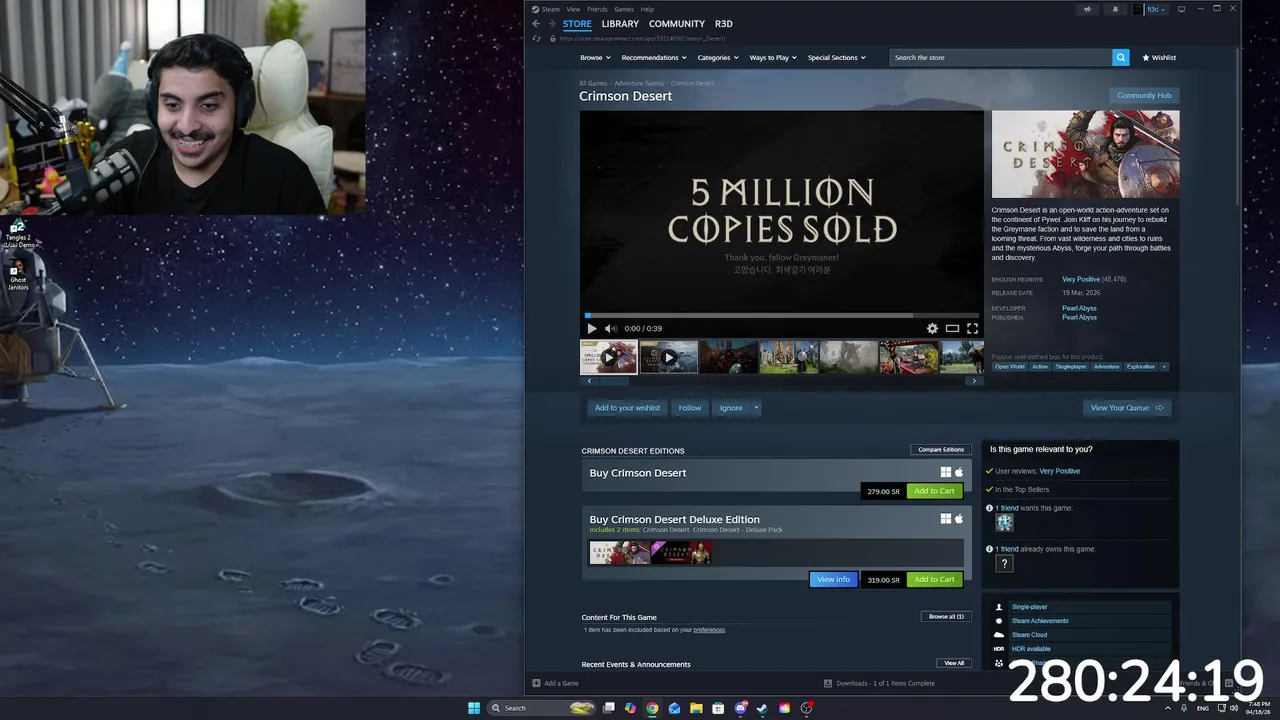Viewport: 1280px width, 720px height.
Task: Mute the trailer volume speaker icon
Action: pyautogui.click(x=610, y=328)
